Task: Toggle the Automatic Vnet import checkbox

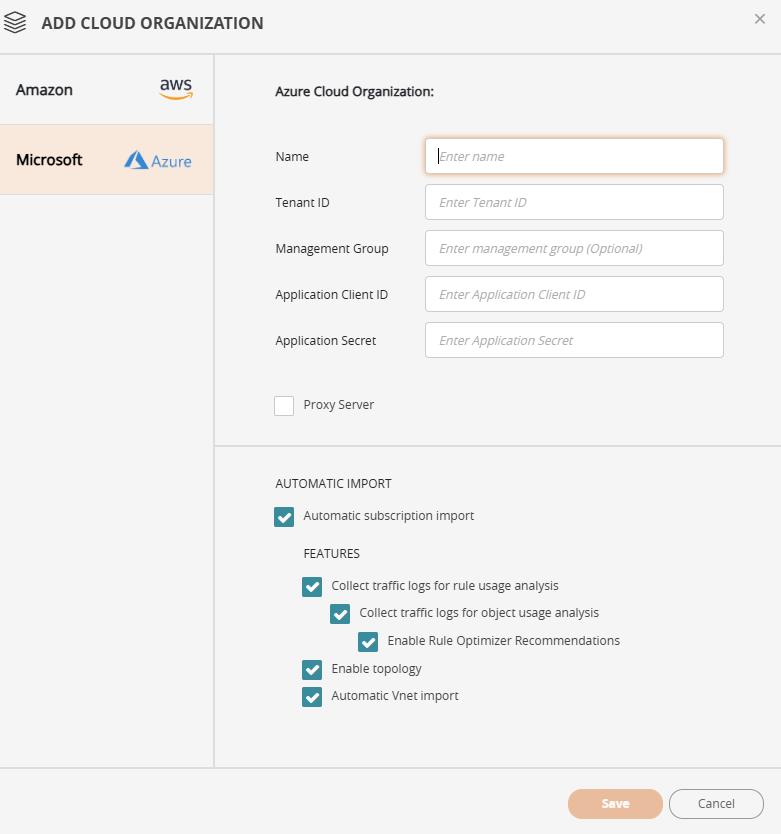Action: click(x=312, y=697)
